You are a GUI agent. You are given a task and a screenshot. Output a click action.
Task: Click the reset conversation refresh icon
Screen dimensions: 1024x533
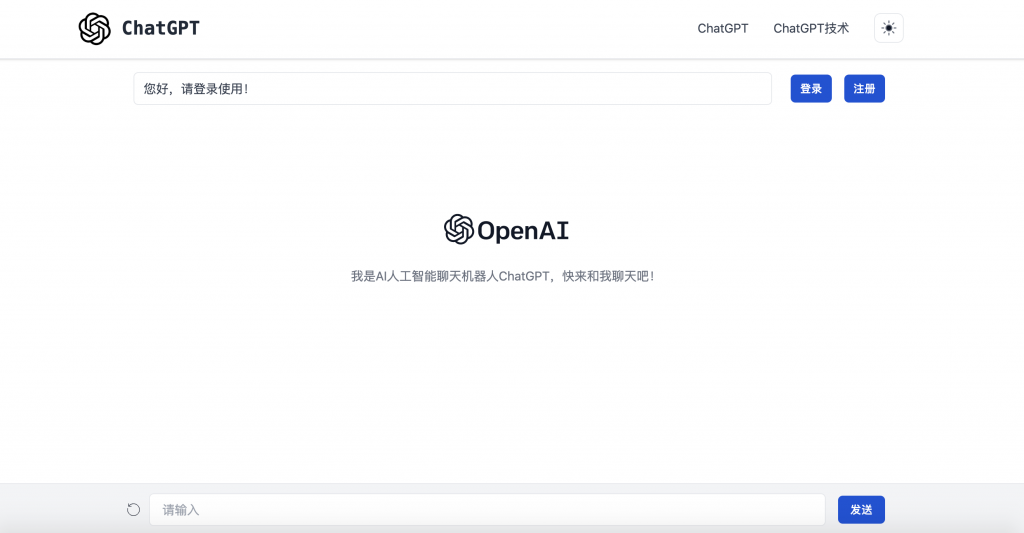click(x=133, y=509)
